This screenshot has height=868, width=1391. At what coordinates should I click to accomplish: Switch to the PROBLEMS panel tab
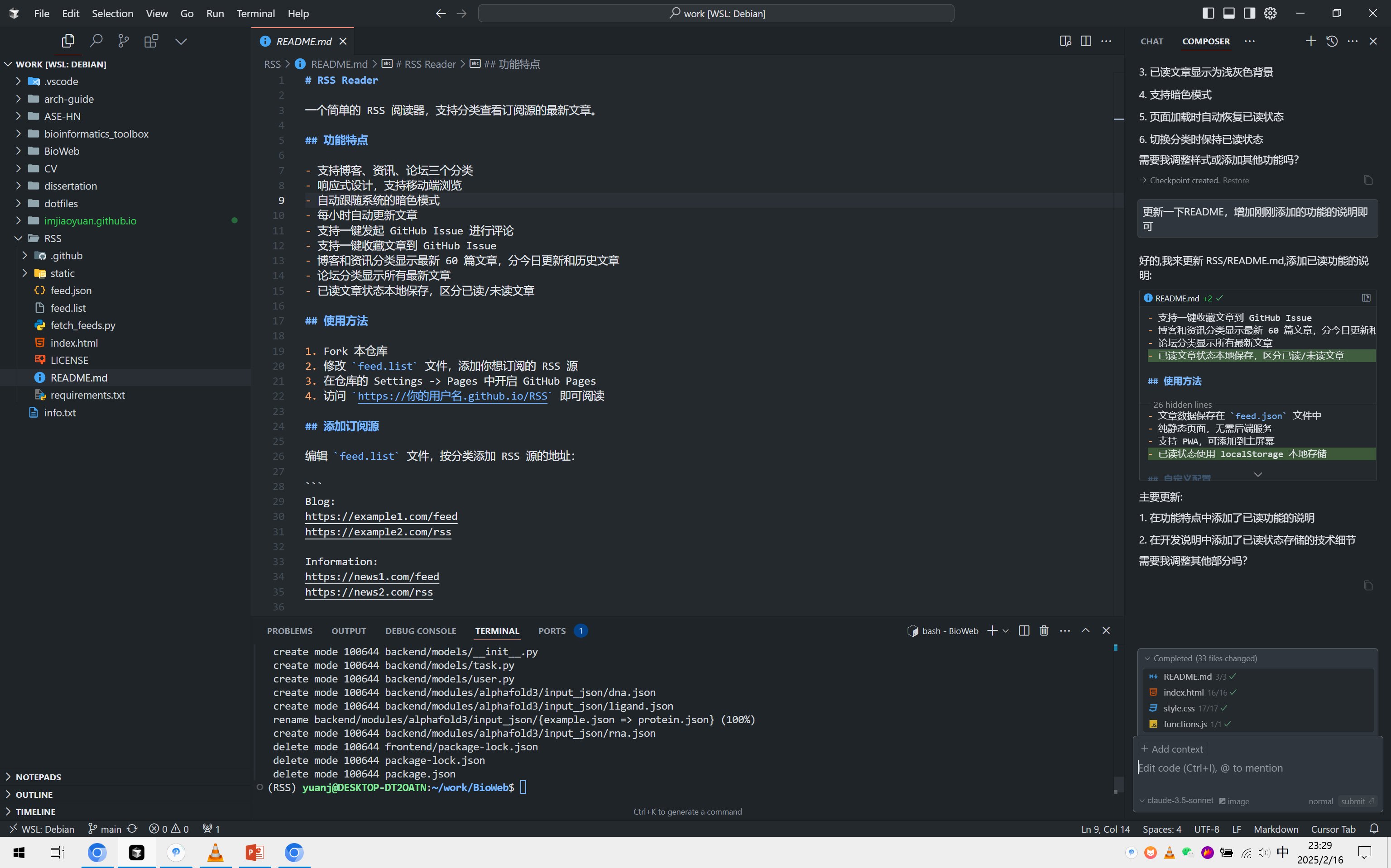[x=289, y=631]
